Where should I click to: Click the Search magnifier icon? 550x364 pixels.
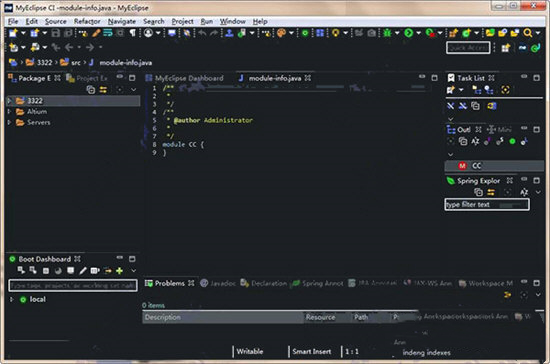[527, 33]
